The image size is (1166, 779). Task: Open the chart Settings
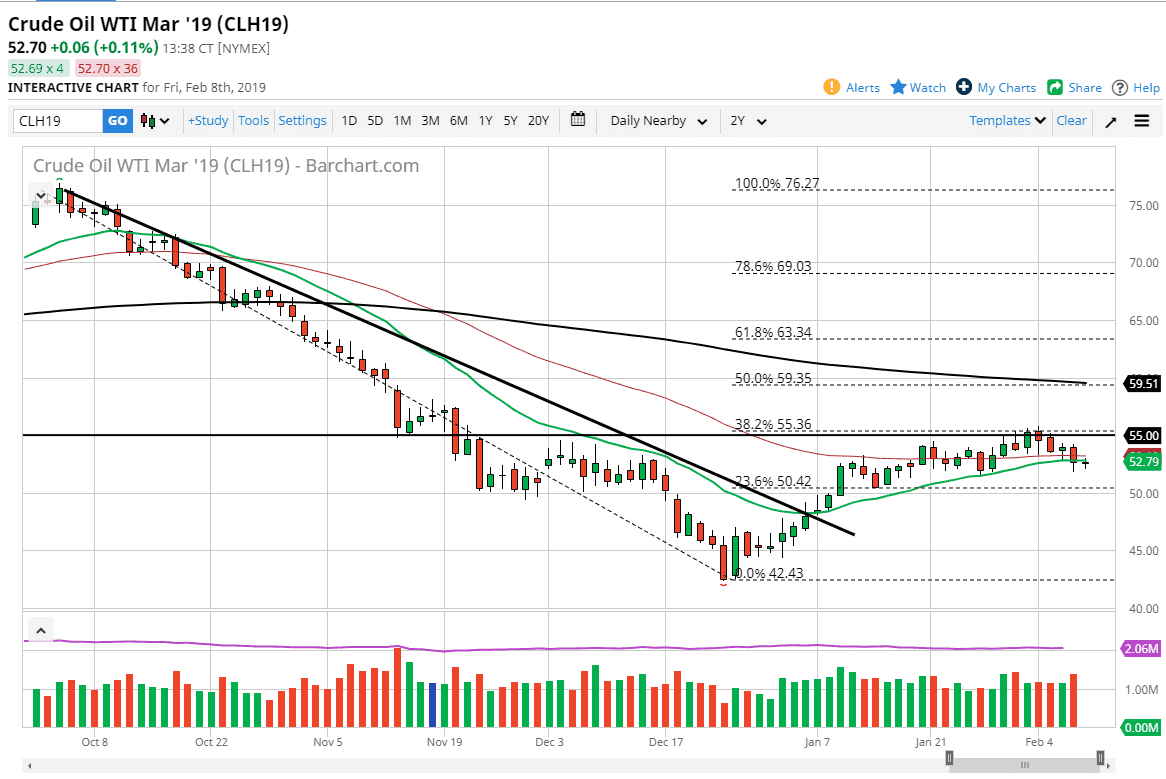point(302,120)
